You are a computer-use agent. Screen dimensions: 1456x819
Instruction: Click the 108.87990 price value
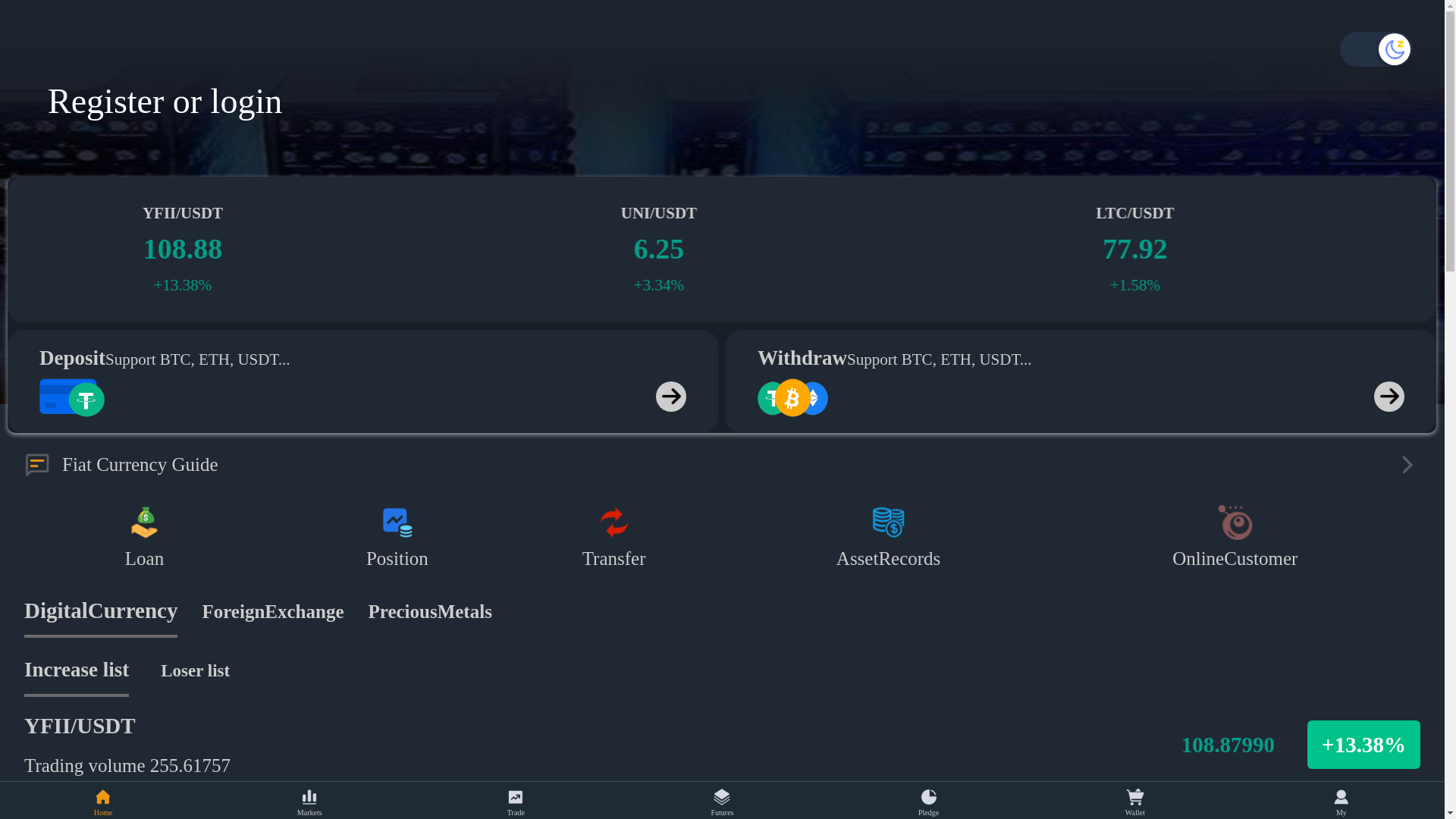[x=1228, y=745]
